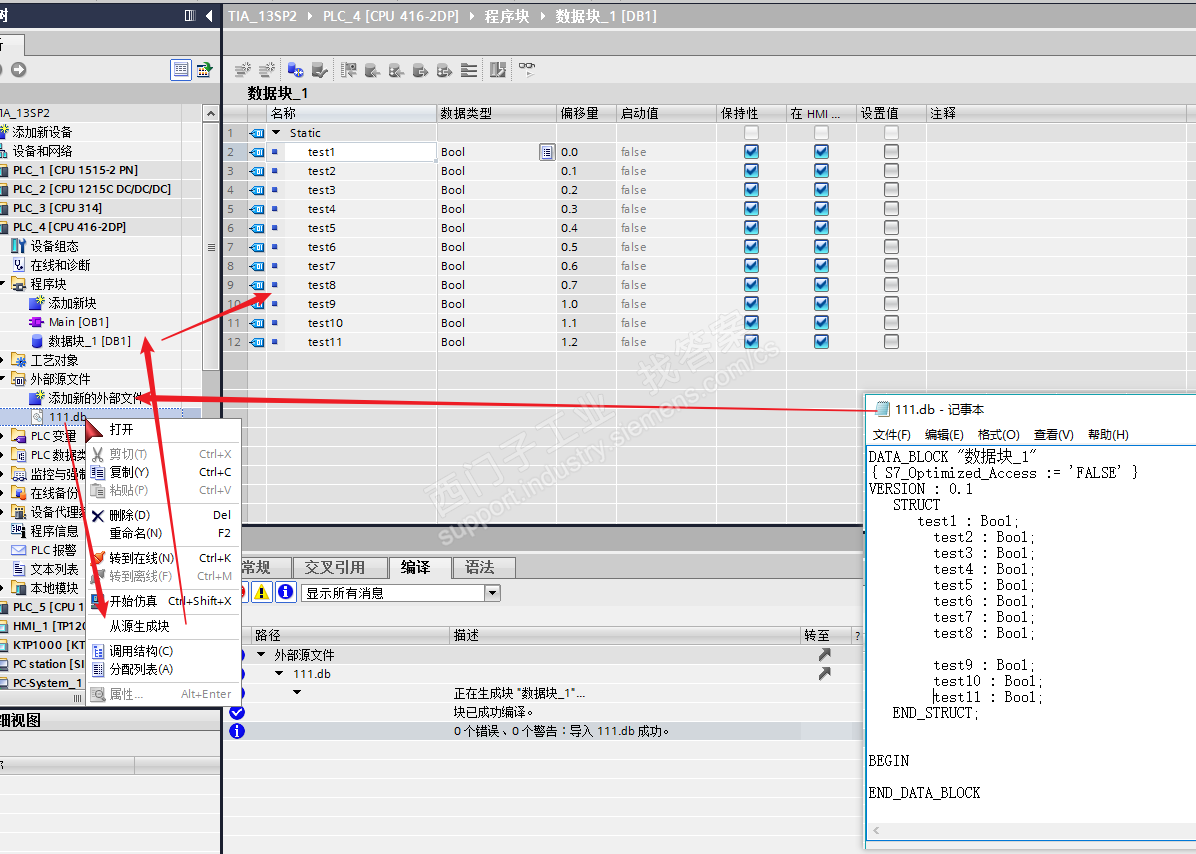The image size is (1196, 854).
Task: Click the insert row icon in the DB toolbar
Action: [x=242, y=70]
